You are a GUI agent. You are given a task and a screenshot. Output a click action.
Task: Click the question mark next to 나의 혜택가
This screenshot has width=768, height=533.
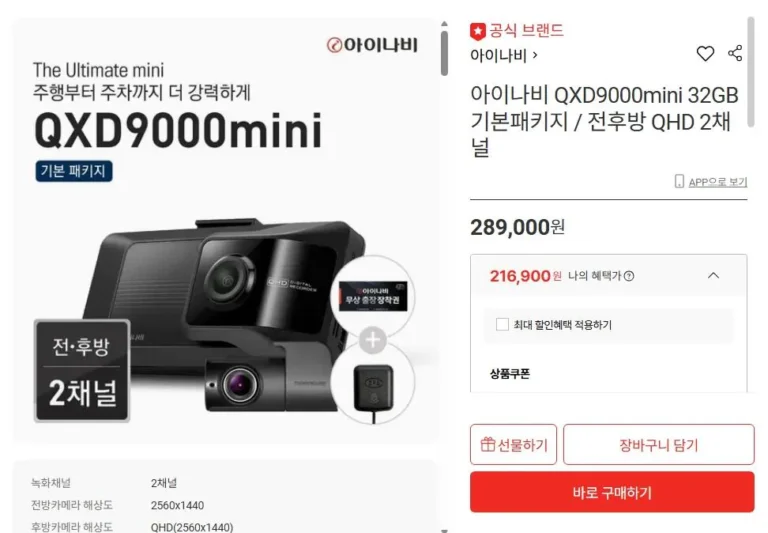(629, 276)
